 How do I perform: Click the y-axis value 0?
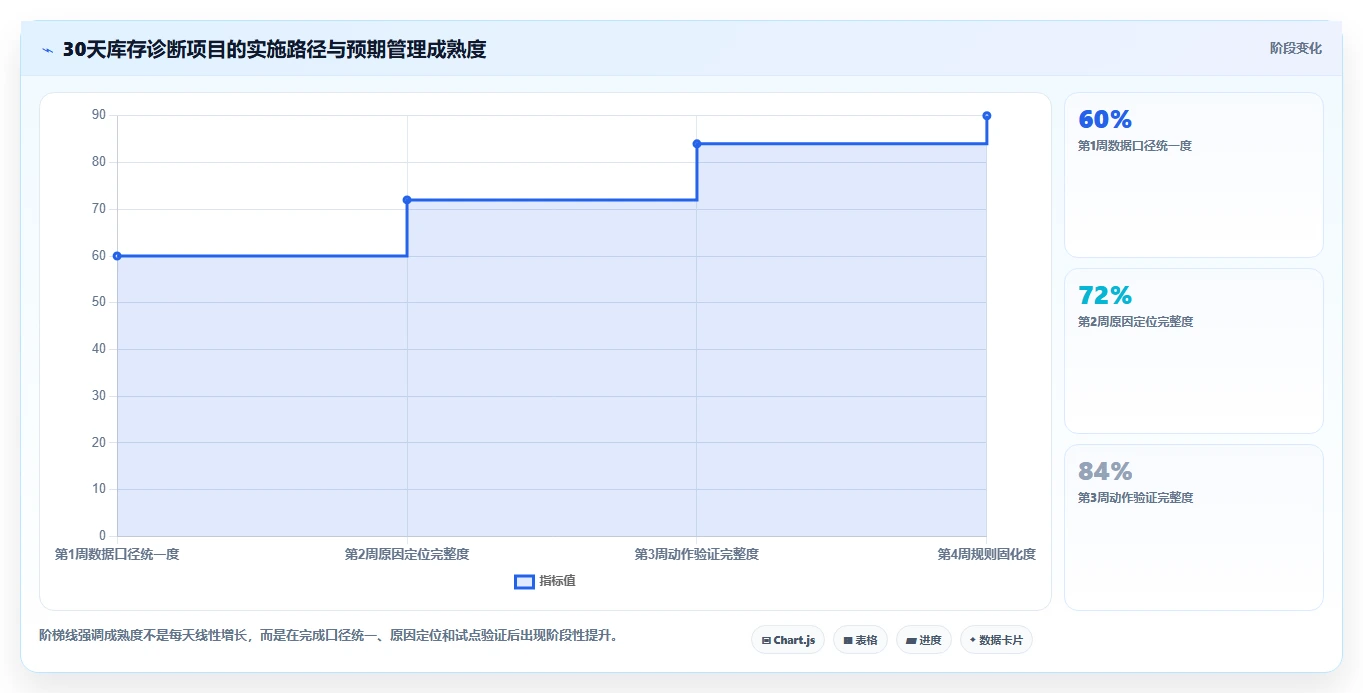[102, 536]
